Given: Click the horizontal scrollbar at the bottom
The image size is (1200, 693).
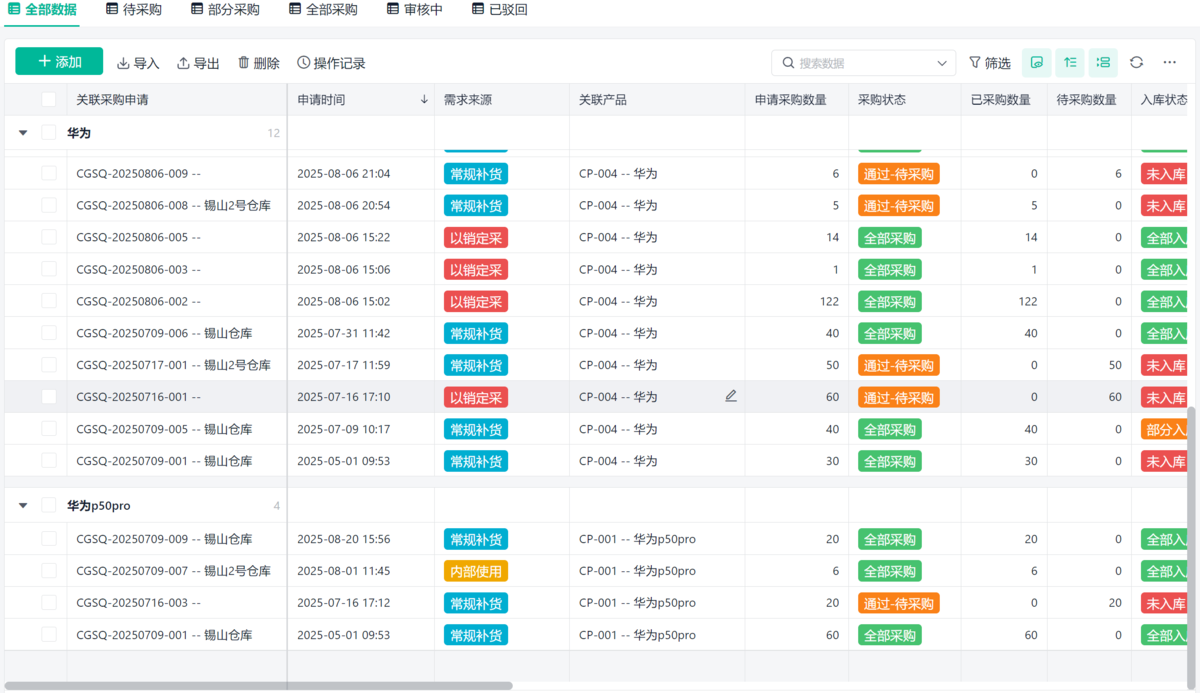Looking at the screenshot, I should click(x=258, y=686).
